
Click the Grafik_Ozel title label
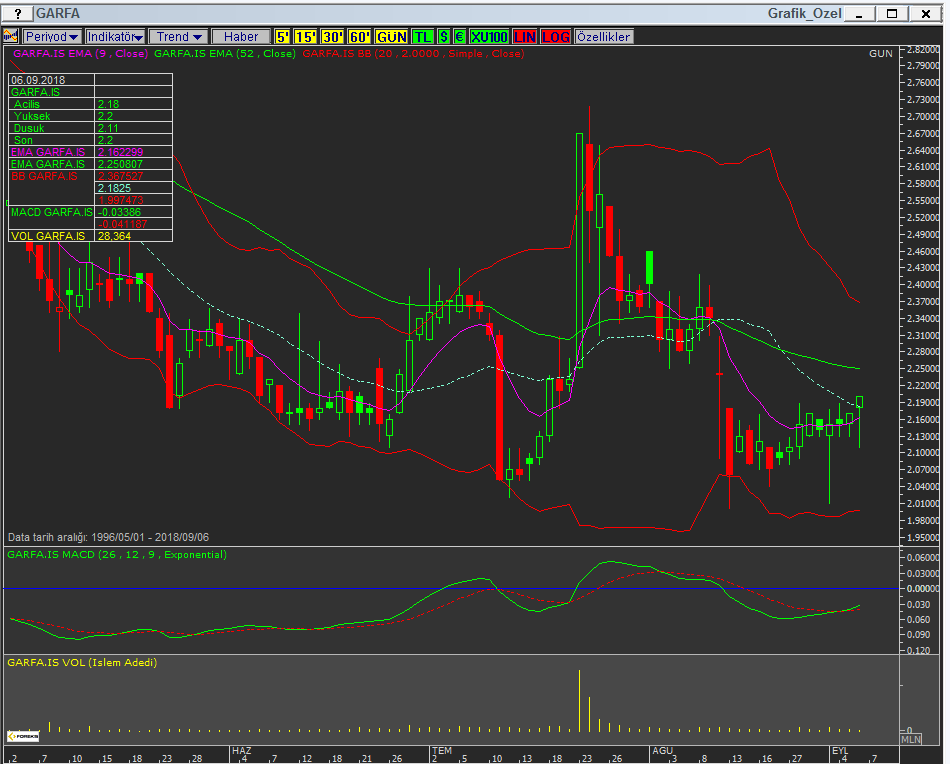tap(805, 13)
